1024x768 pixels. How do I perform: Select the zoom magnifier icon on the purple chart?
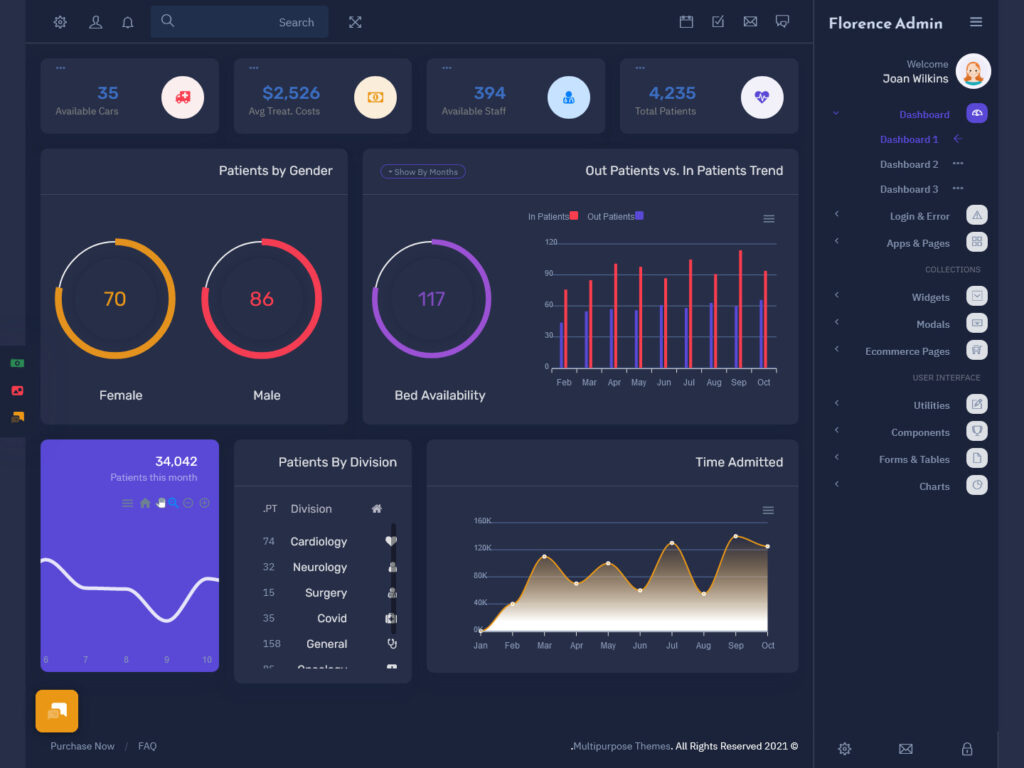174,503
